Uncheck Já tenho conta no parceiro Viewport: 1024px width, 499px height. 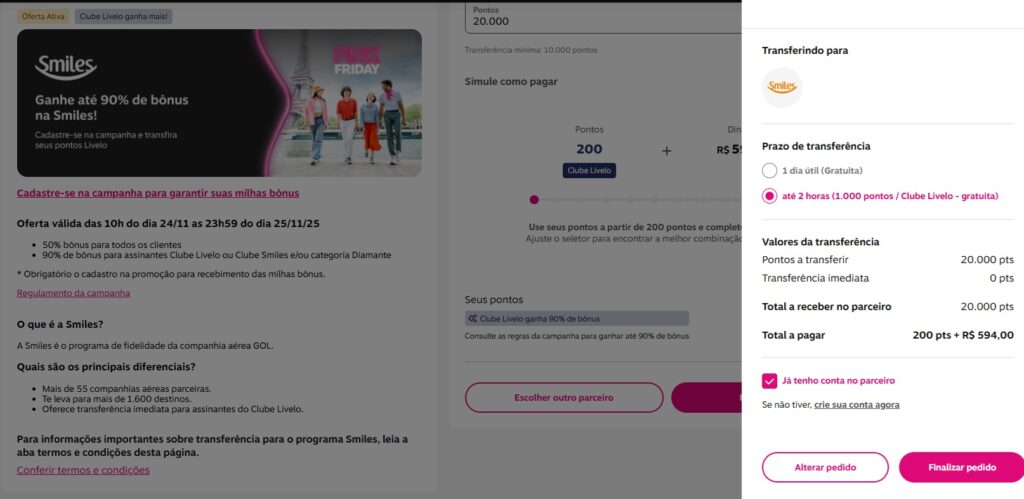tap(769, 381)
